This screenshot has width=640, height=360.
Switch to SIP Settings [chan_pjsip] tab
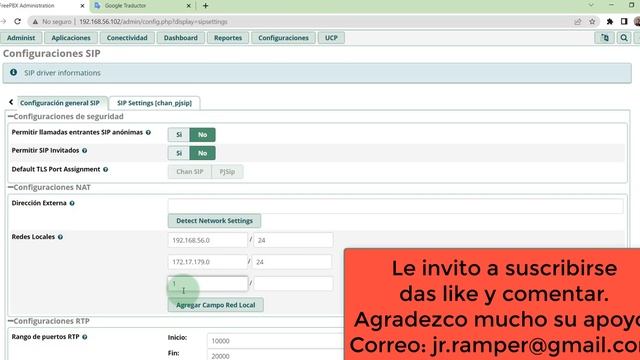coord(154,103)
